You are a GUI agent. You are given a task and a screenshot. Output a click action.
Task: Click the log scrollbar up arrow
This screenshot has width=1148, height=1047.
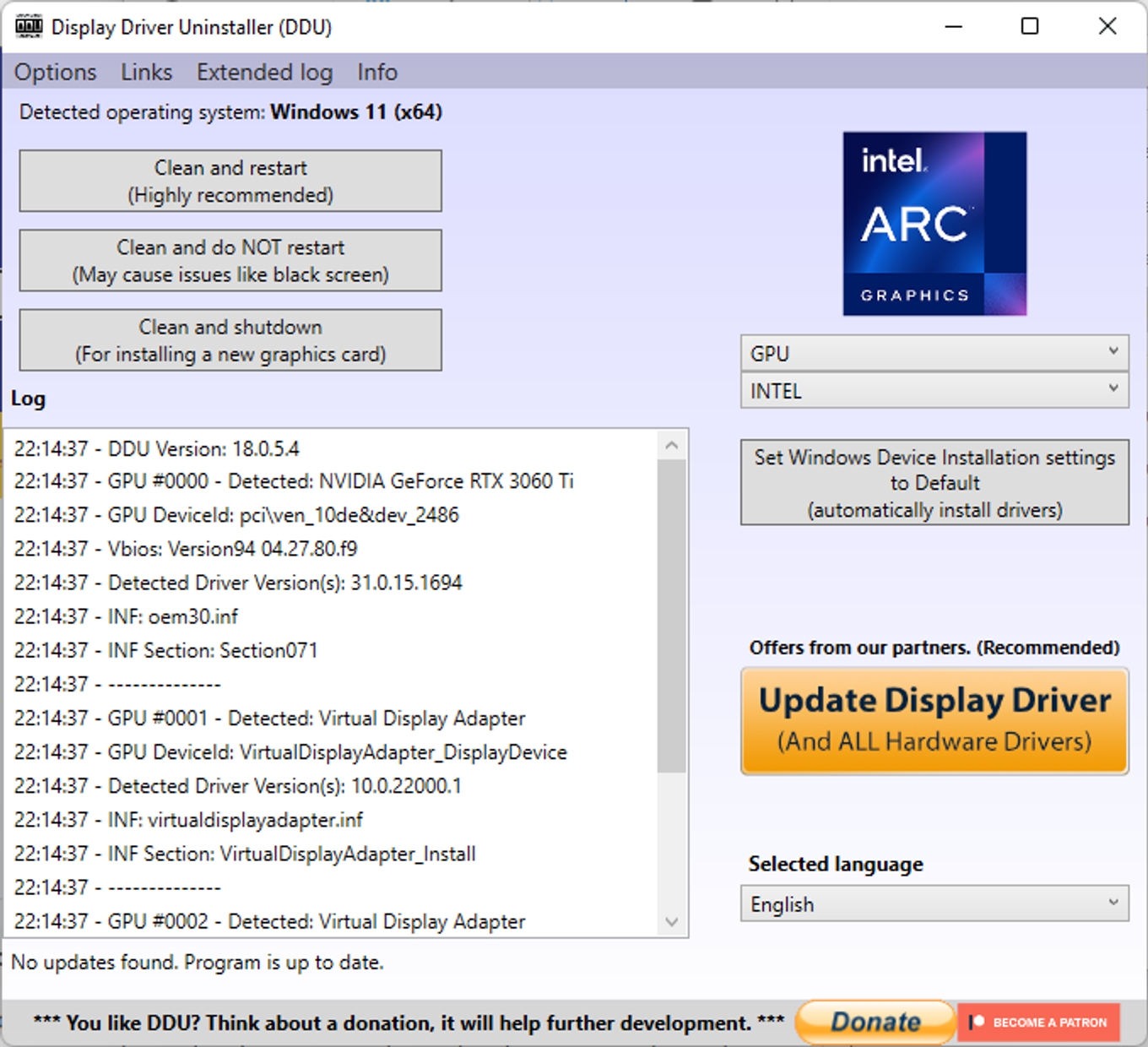(x=672, y=445)
